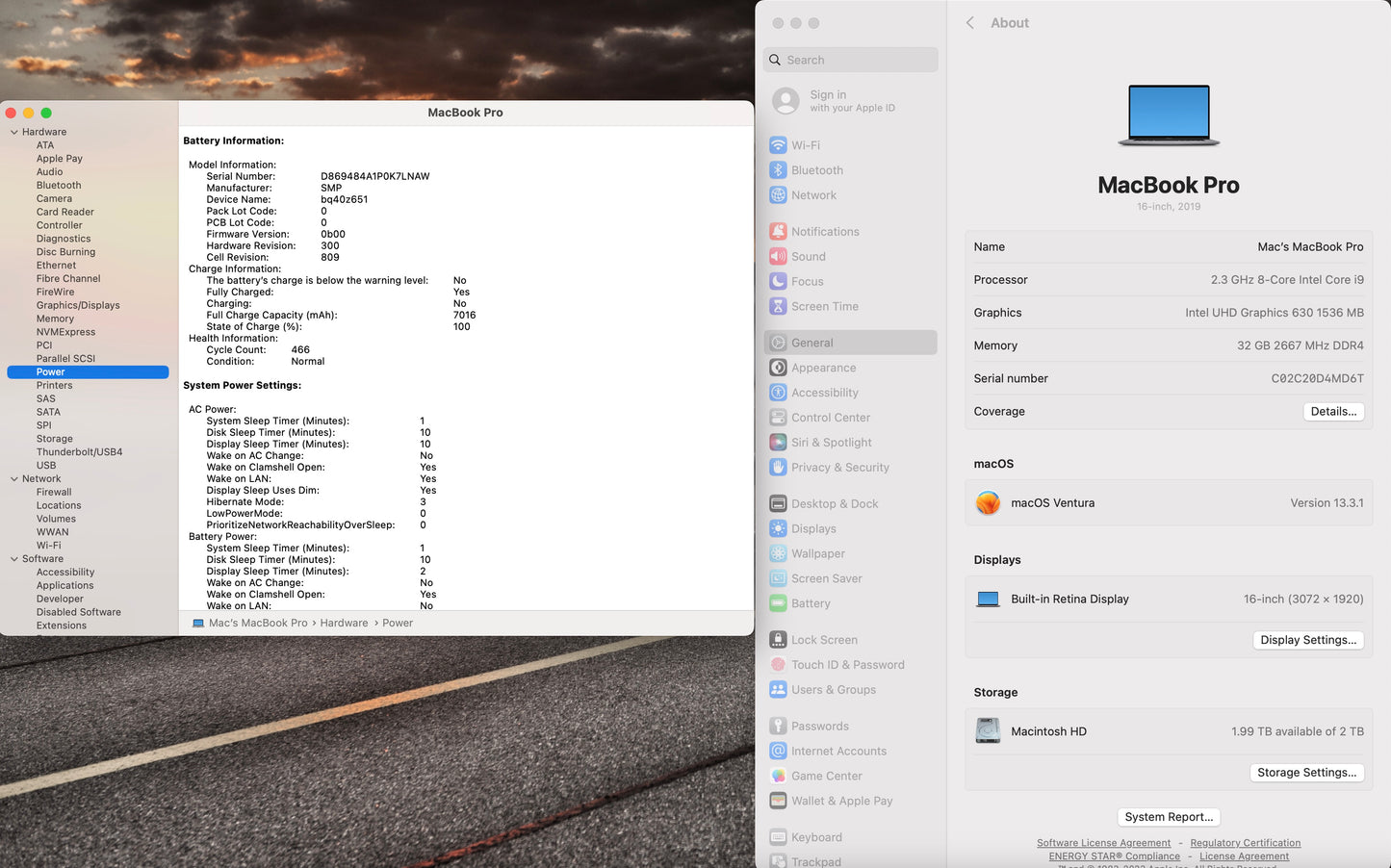This screenshot has width=1391, height=868.
Task: Select Privacy & Security in settings sidebar
Action: click(839, 467)
